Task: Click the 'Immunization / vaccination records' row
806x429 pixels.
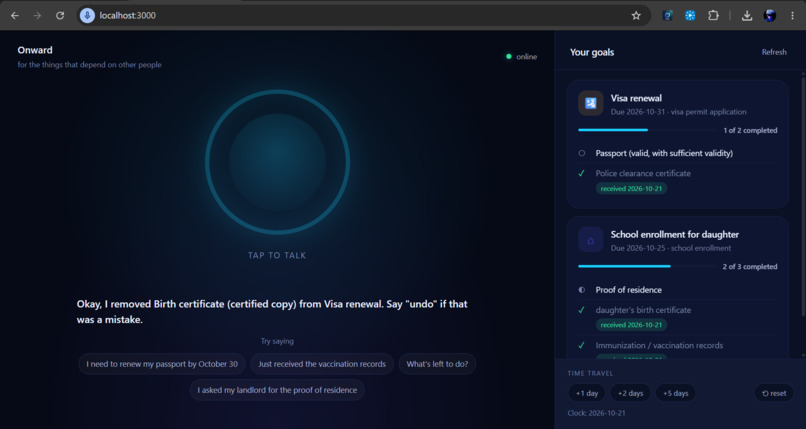Action: point(677,346)
